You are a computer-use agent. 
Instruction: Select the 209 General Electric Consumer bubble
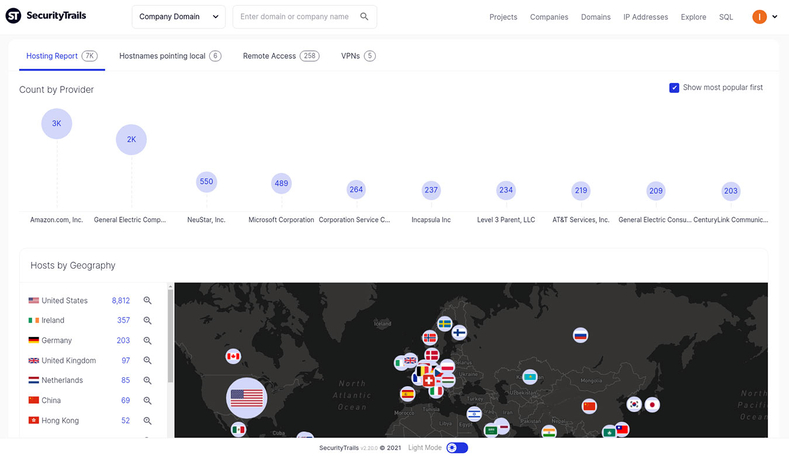656,191
